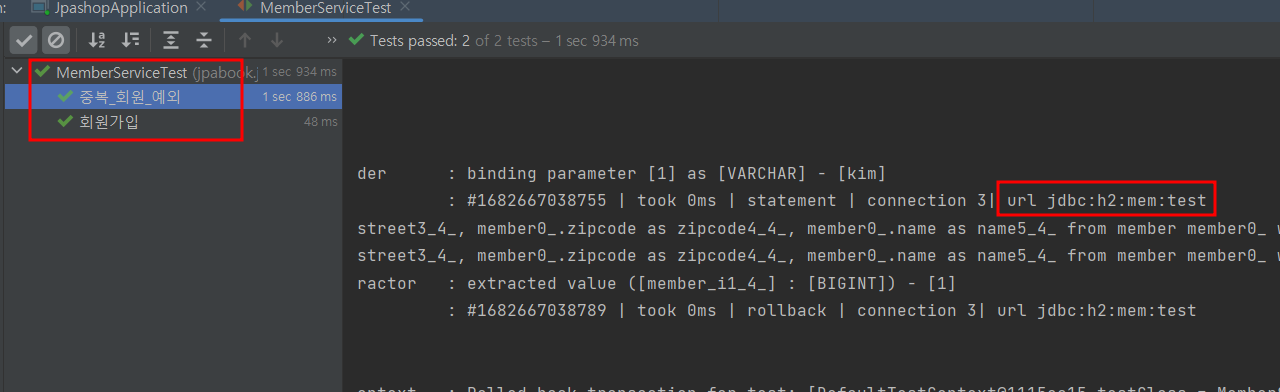Select the 중복_회원_예외 test result
This screenshot has height=392, width=1280.
tap(171, 96)
